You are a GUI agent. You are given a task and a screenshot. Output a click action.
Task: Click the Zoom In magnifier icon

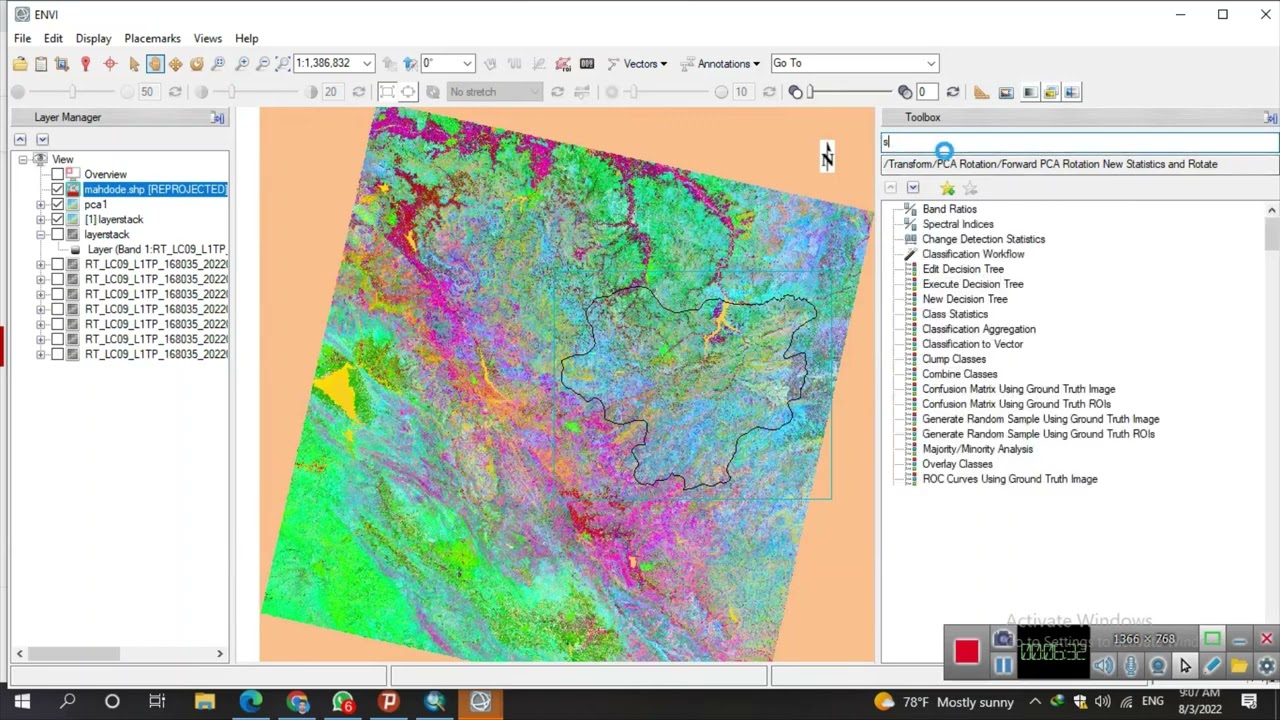(242, 64)
